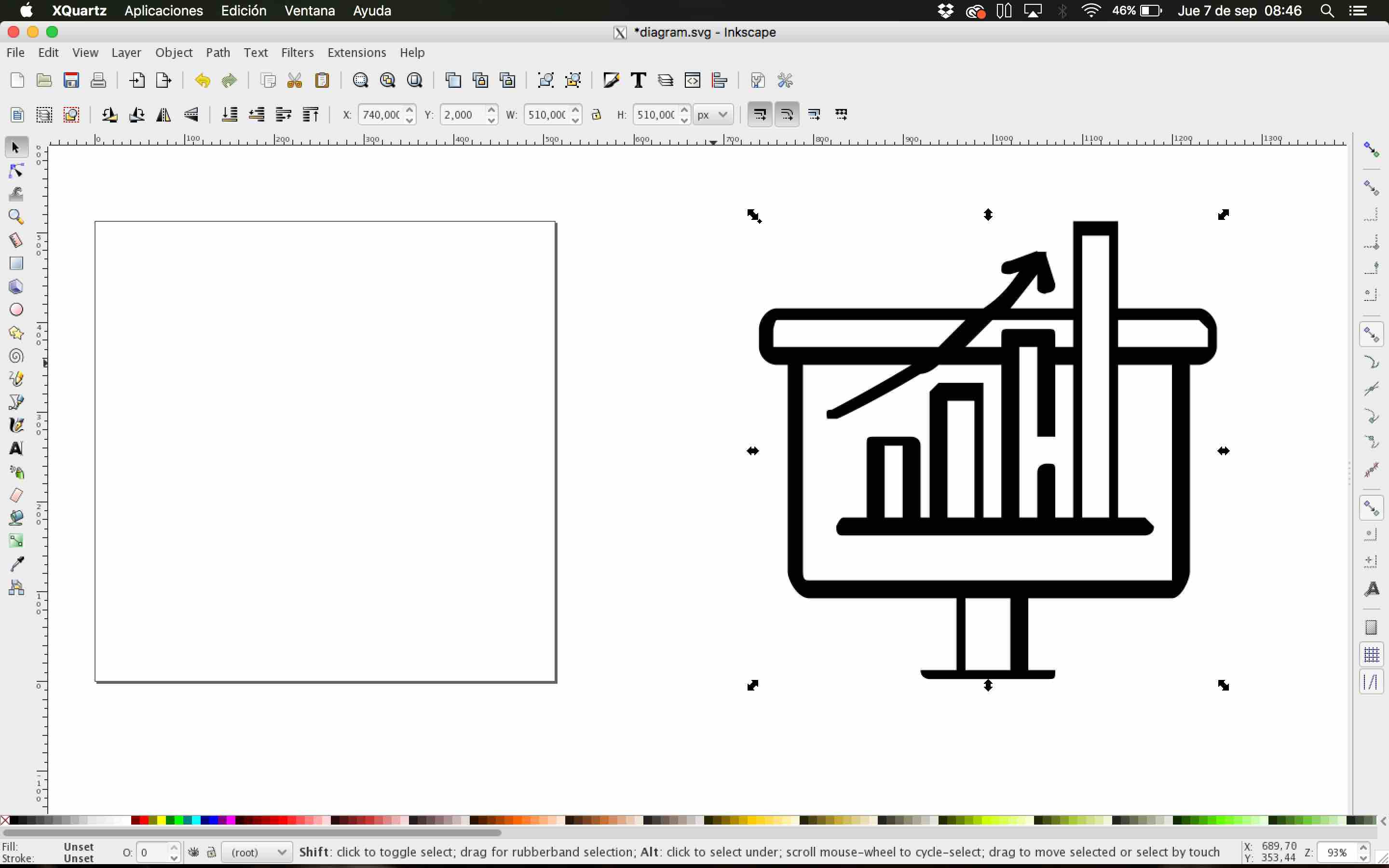The height and width of the screenshot is (868, 1389).
Task: Toggle the width/height lock ratio
Action: tap(596, 115)
